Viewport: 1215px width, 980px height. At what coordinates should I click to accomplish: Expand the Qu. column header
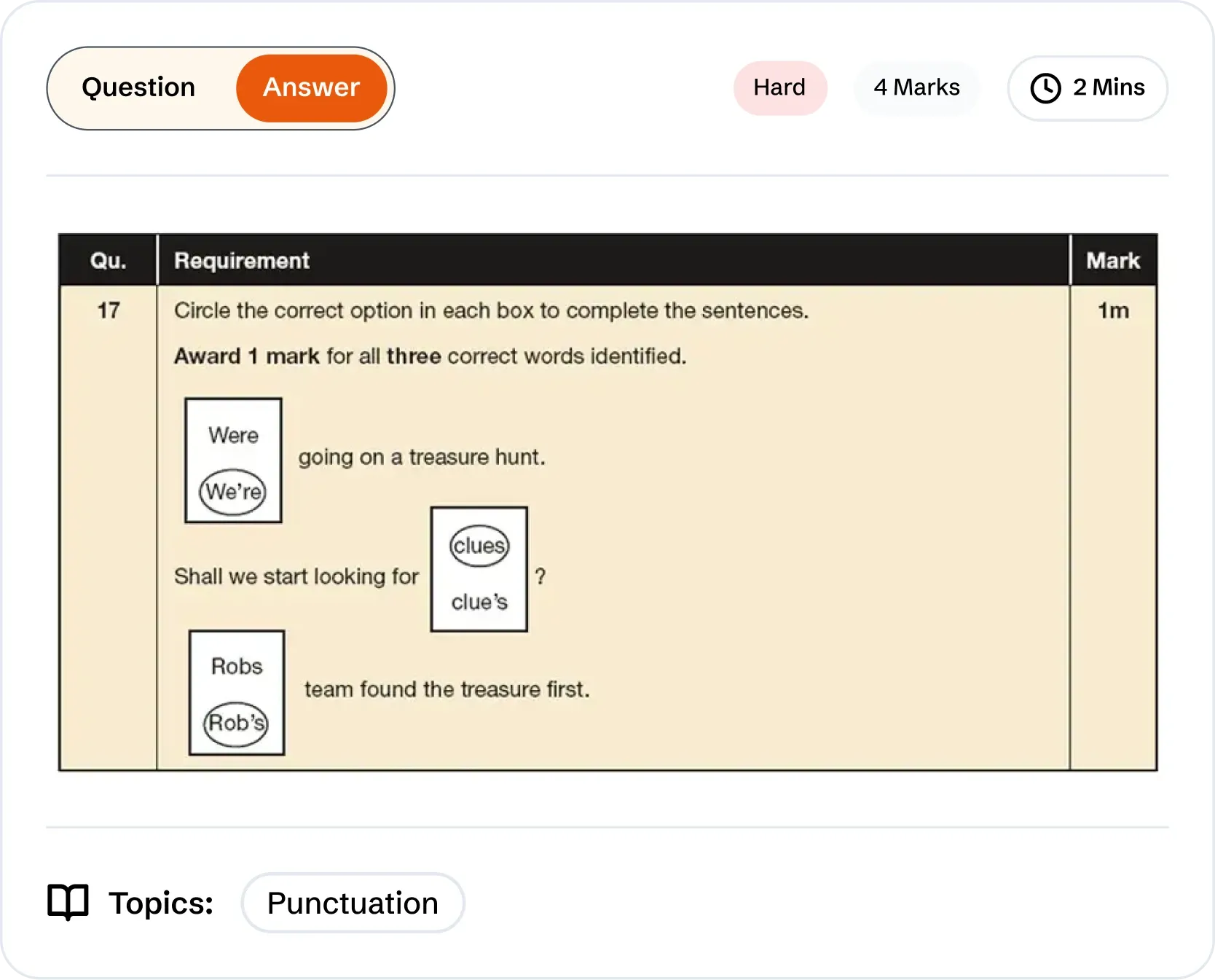click(x=107, y=259)
